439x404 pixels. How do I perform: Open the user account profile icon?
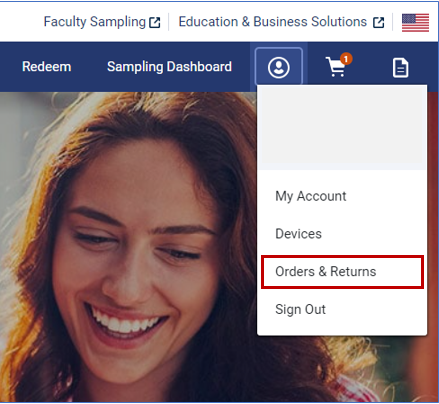pos(279,67)
